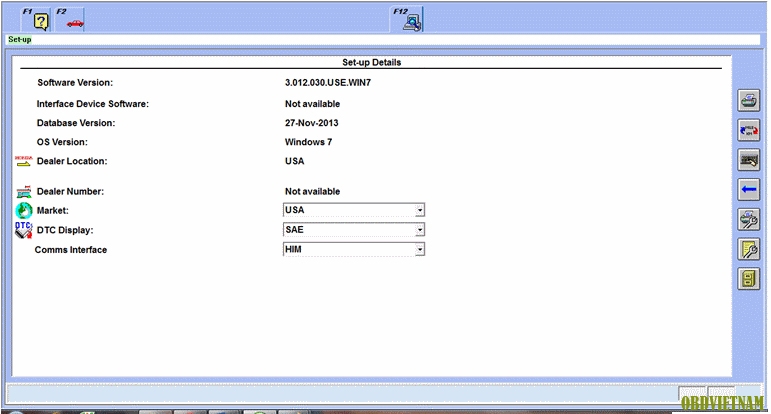Image resolution: width=771 pixels, height=414 pixels.
Task: Expand the Comms Interface dropdown showing HIM
Action: coord(420,249)
